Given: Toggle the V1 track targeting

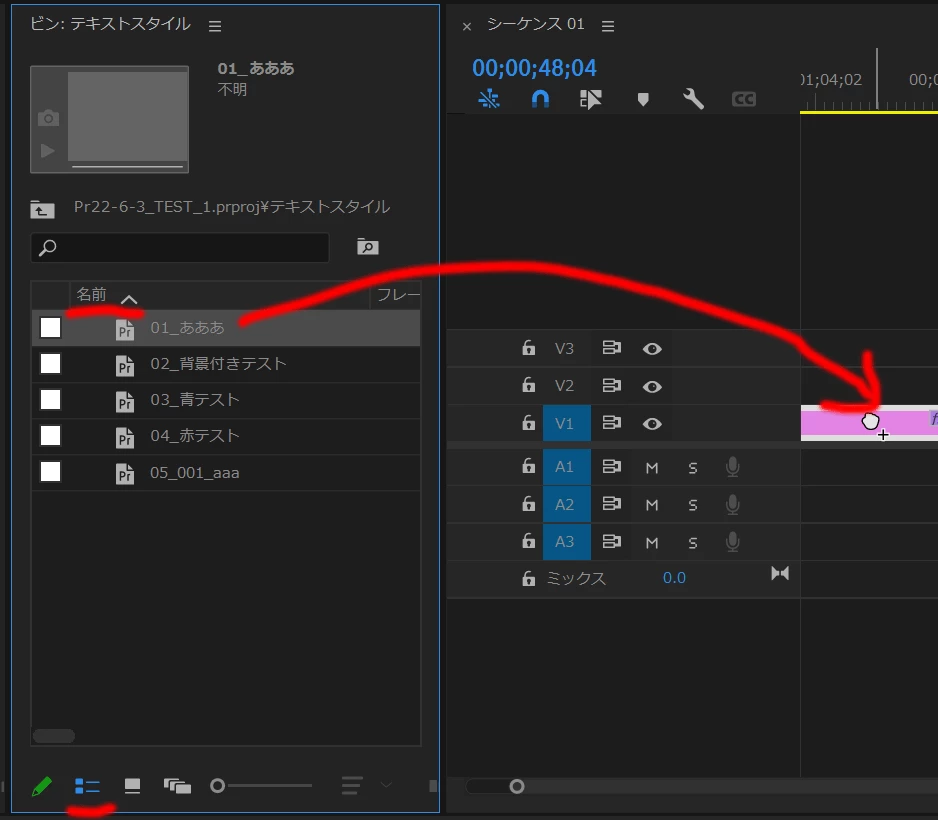Looking at the screenshot, I should (x=567, y=423).
